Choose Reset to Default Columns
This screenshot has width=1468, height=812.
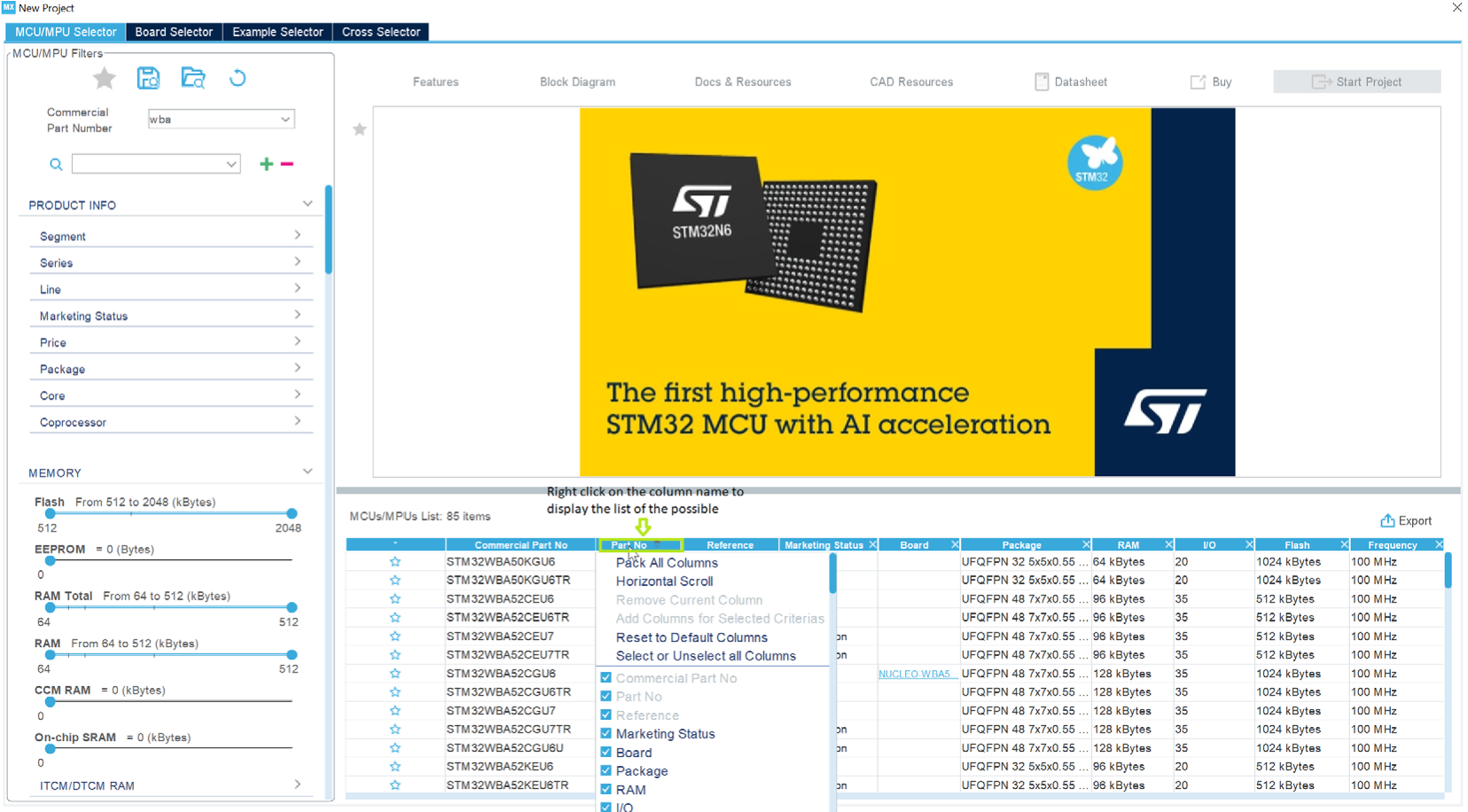(691, 637)
